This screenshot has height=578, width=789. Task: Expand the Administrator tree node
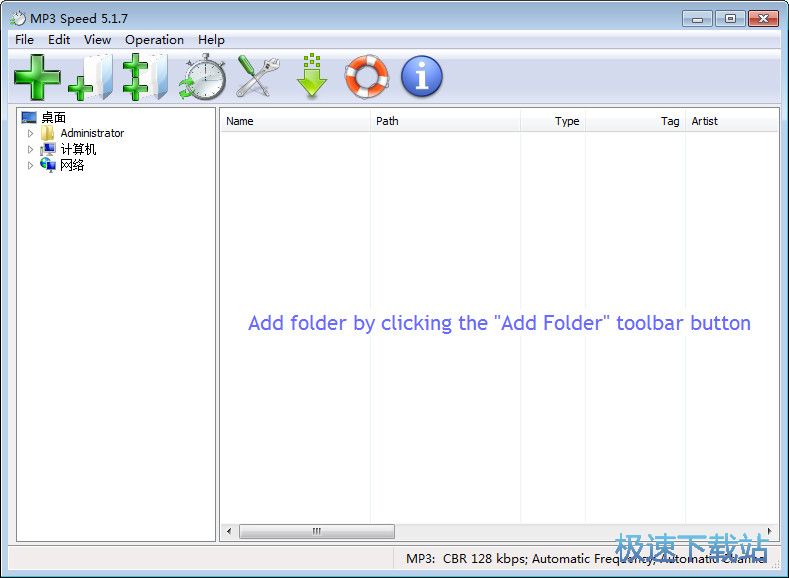point(30,133)
